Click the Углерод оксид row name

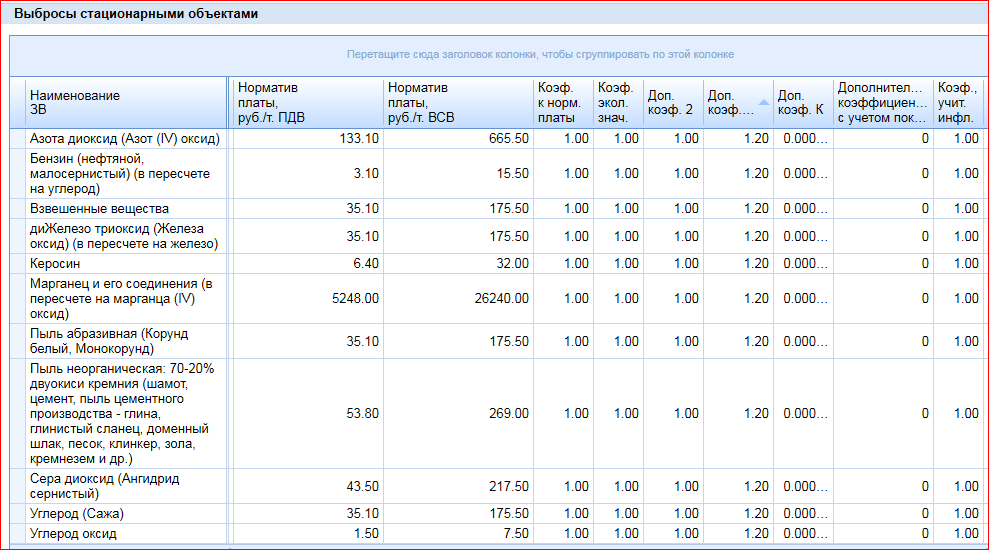coord(73,533)
